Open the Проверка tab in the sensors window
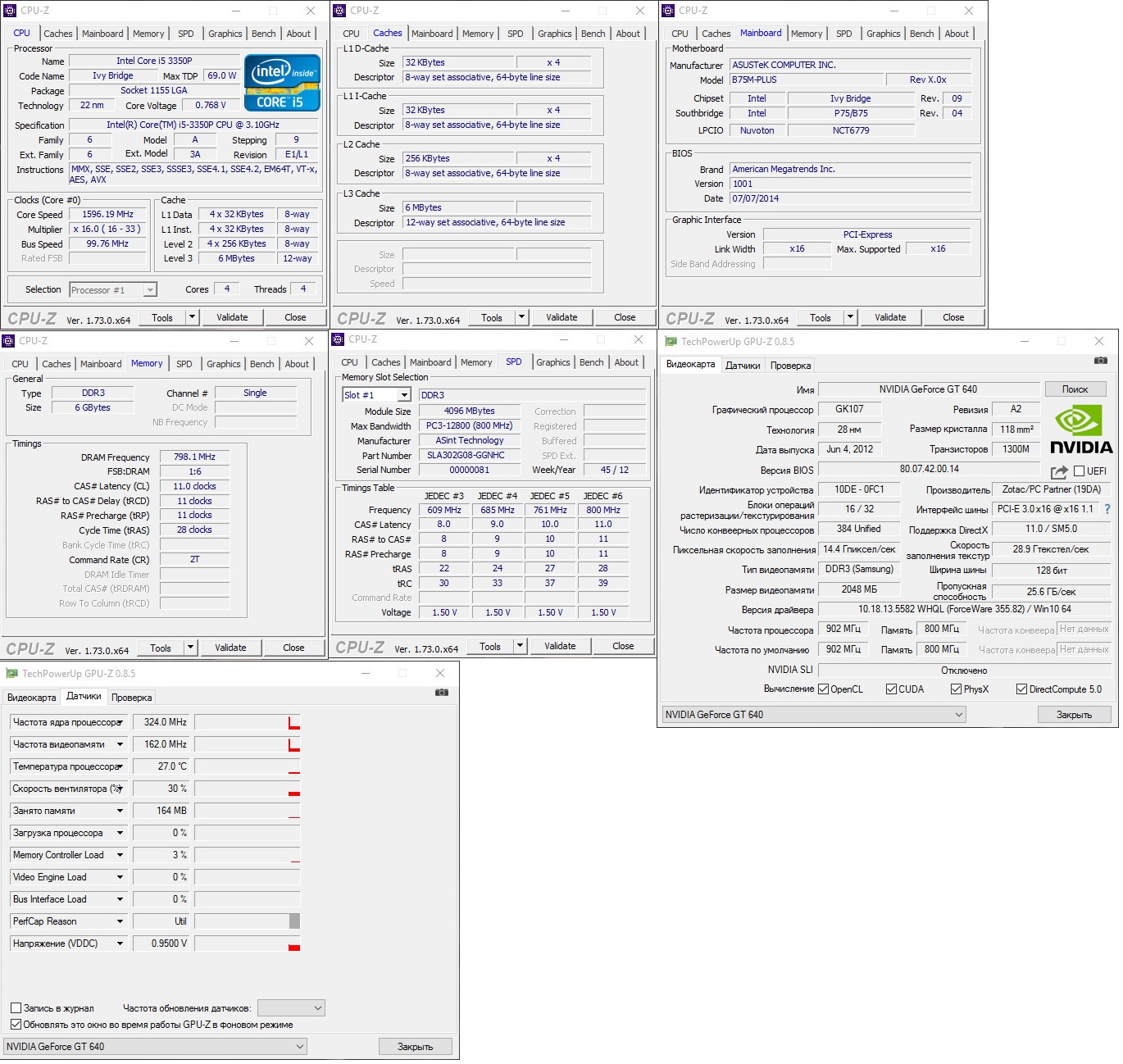 click(131, 698)
